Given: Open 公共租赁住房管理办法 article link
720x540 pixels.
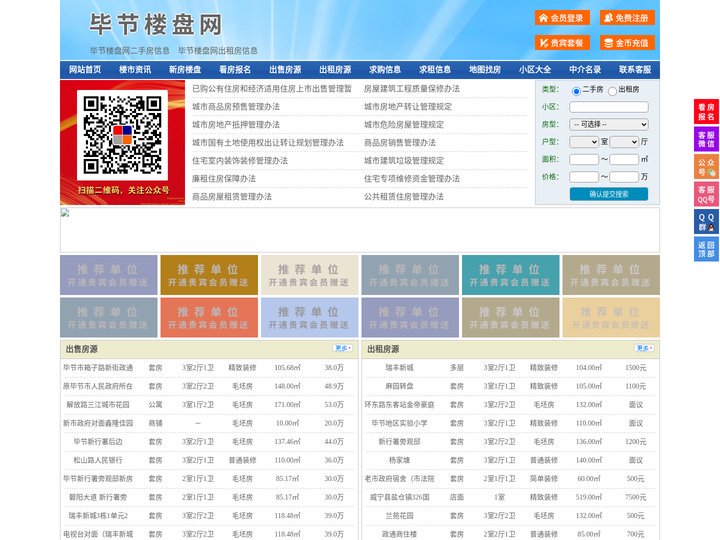Looking at the screenshot, I should [404, 196].
